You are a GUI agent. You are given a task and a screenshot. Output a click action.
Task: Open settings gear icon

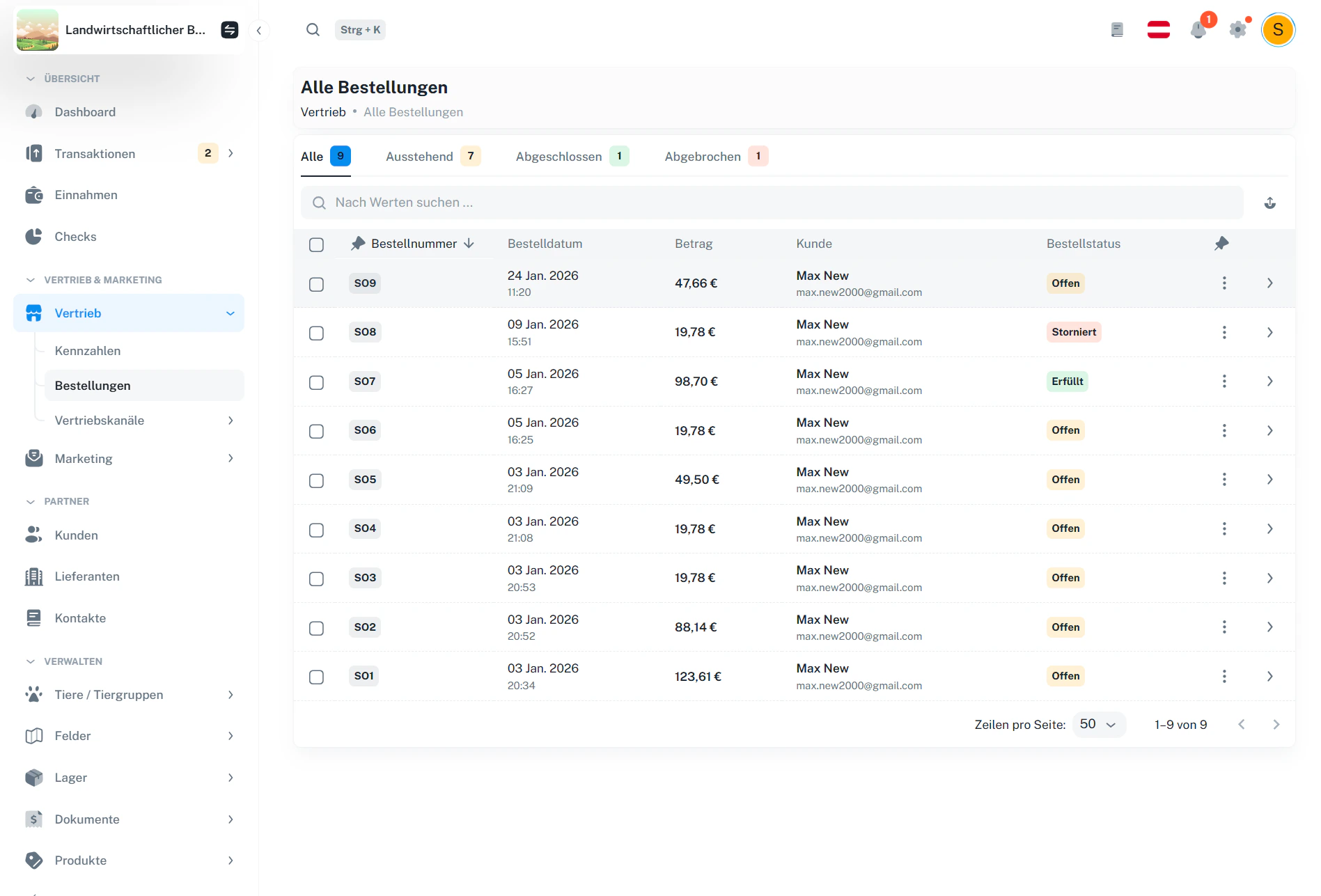click(x=1237, y=30)
